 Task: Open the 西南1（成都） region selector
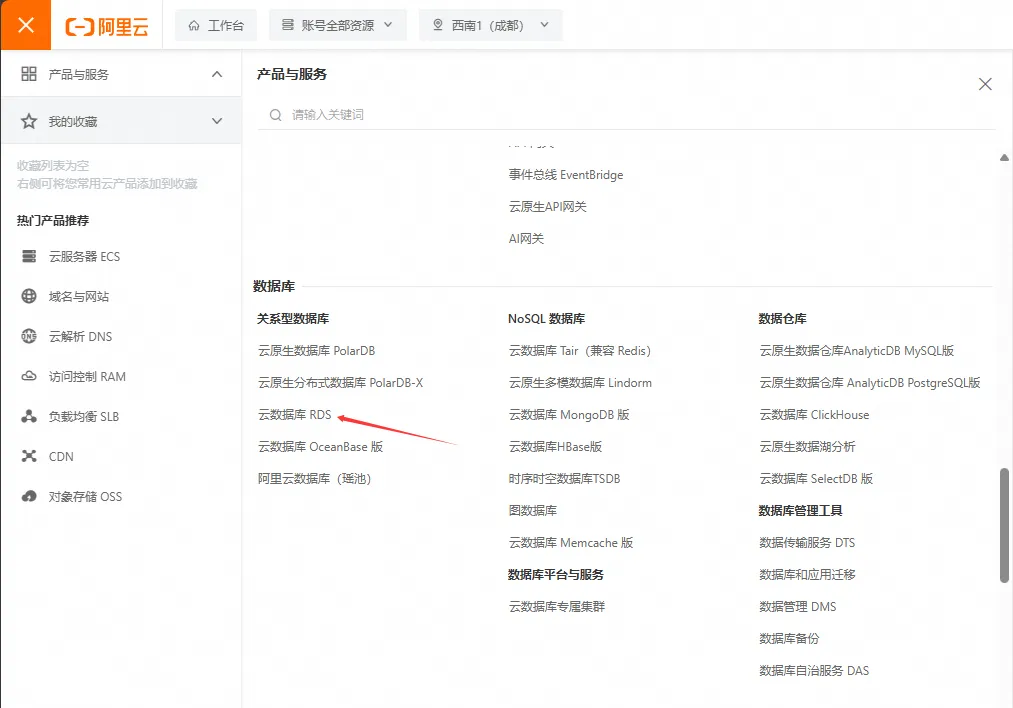tap(490, 25)
